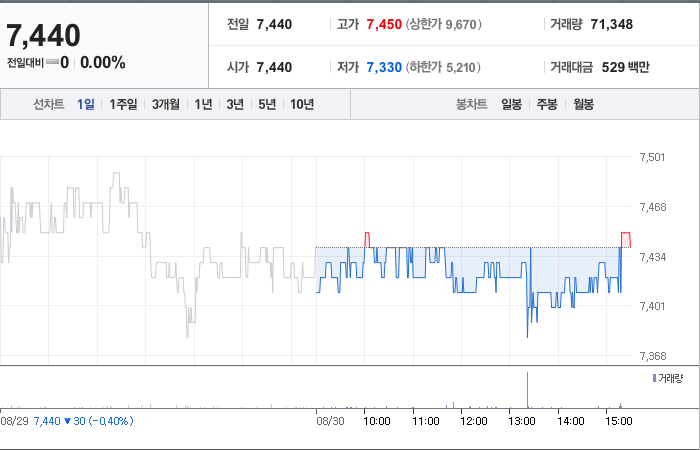Click the 10:00 time axis label
Image resolution: width=700 pixels, height=450 pixels.
377,421
